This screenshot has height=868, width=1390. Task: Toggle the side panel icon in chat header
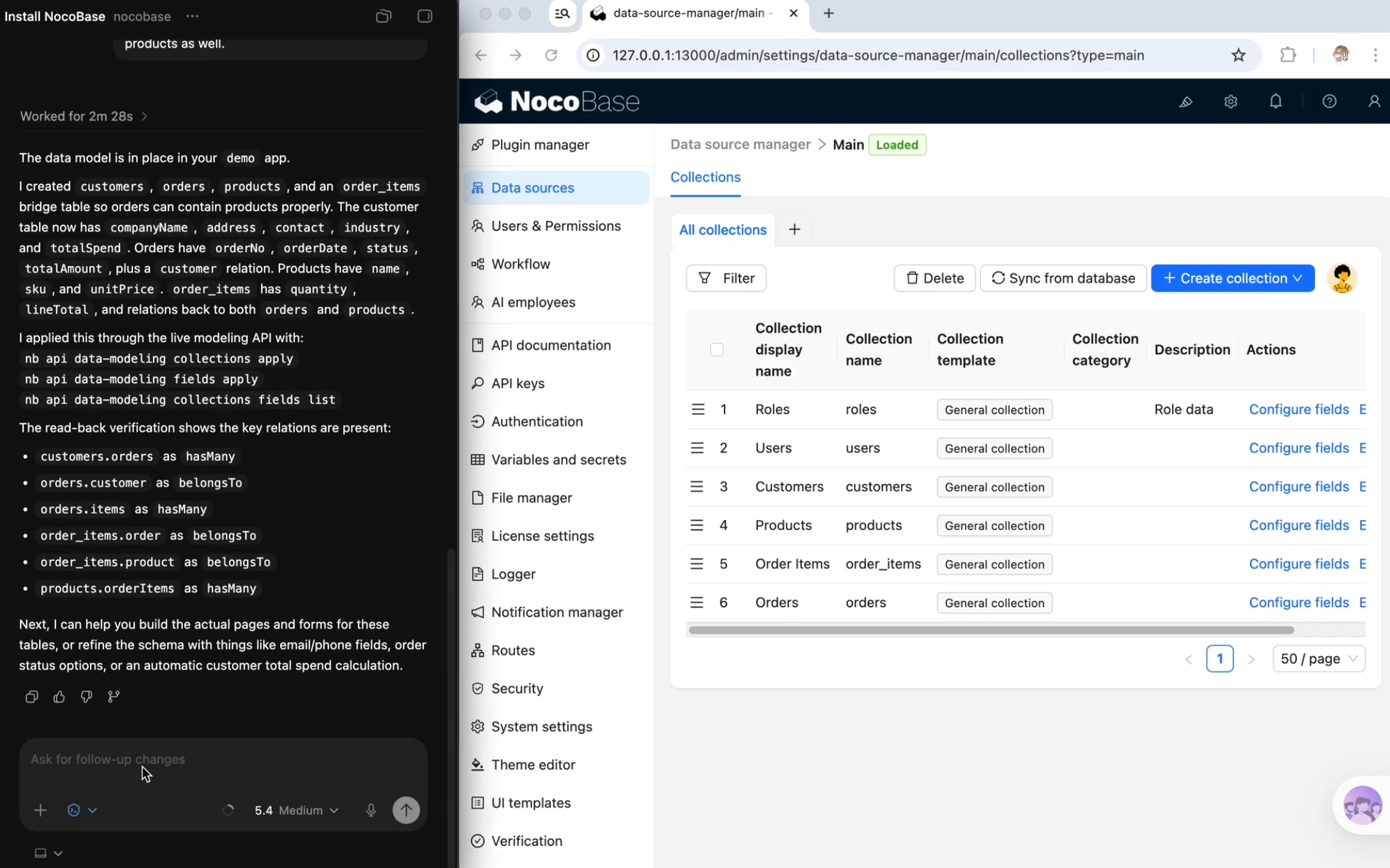tap(425, 16)
